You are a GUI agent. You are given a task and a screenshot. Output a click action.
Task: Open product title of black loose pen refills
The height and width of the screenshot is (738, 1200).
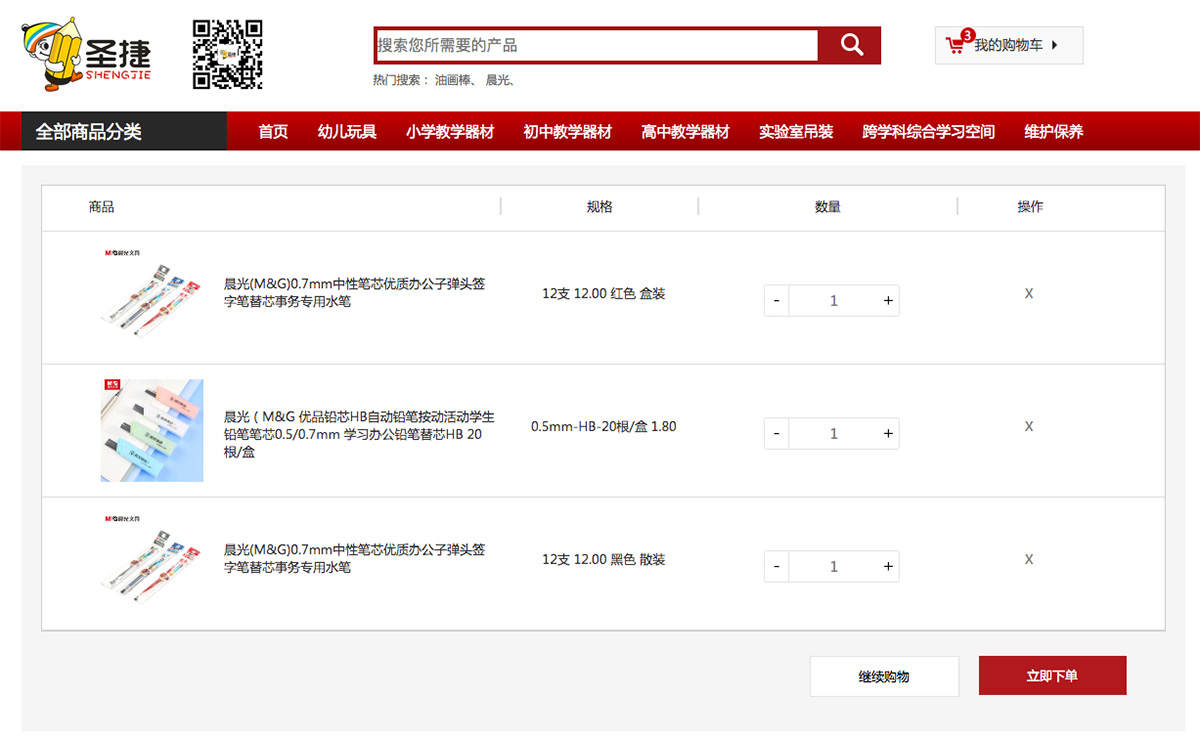(x=355, y=559)
